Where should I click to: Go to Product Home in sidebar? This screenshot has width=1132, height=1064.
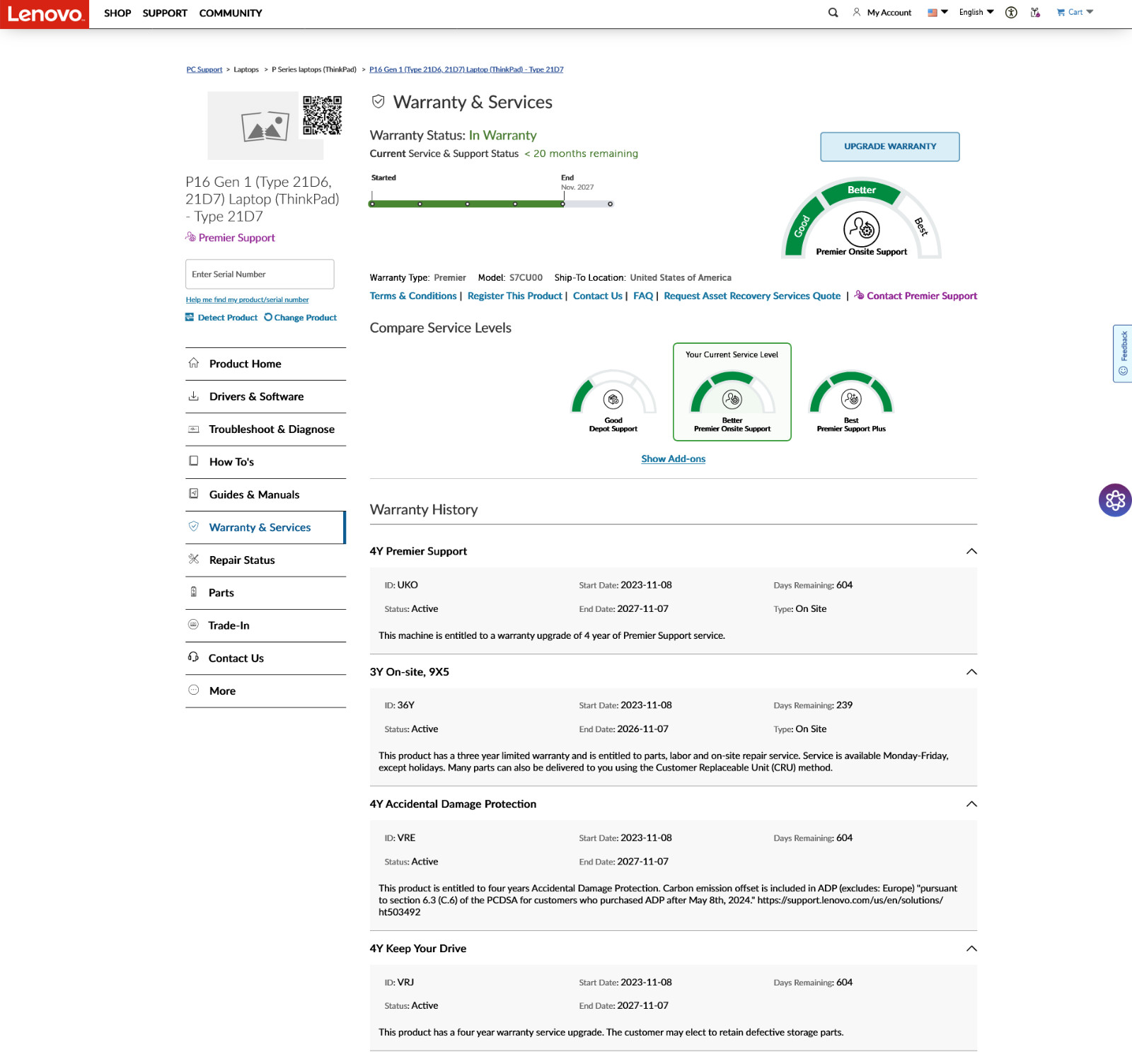pyautogui.click(x=265, y=364)
